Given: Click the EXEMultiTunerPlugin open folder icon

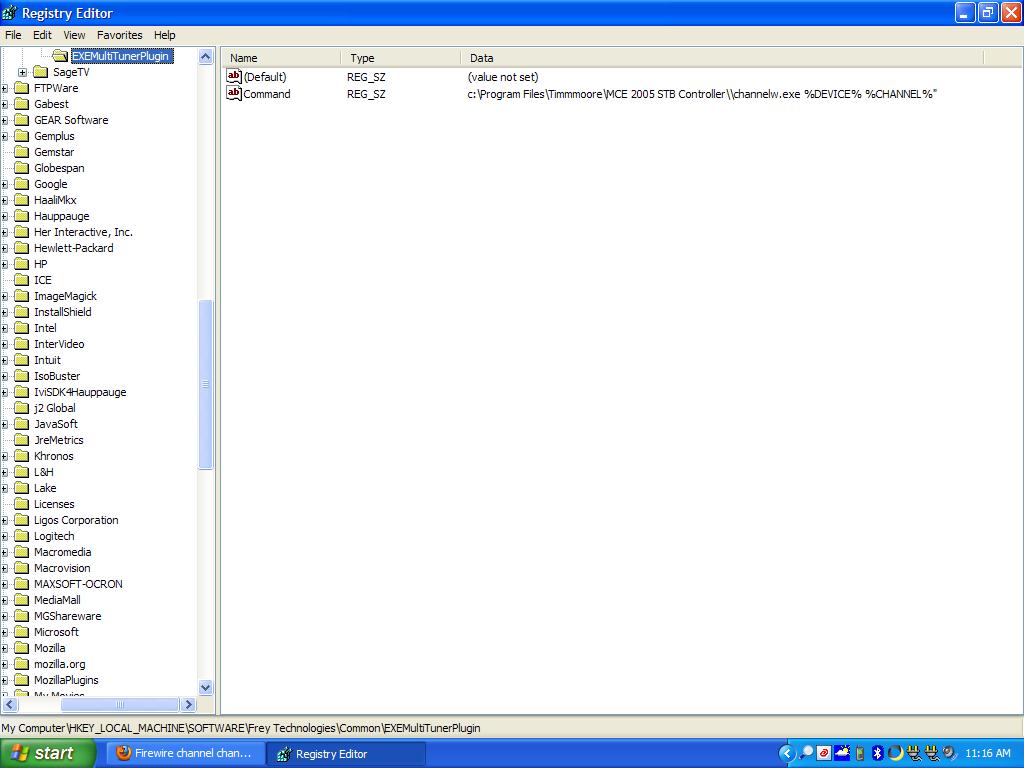Looking at the screenshot, I should pyautogui.click(x=60, y=56).
